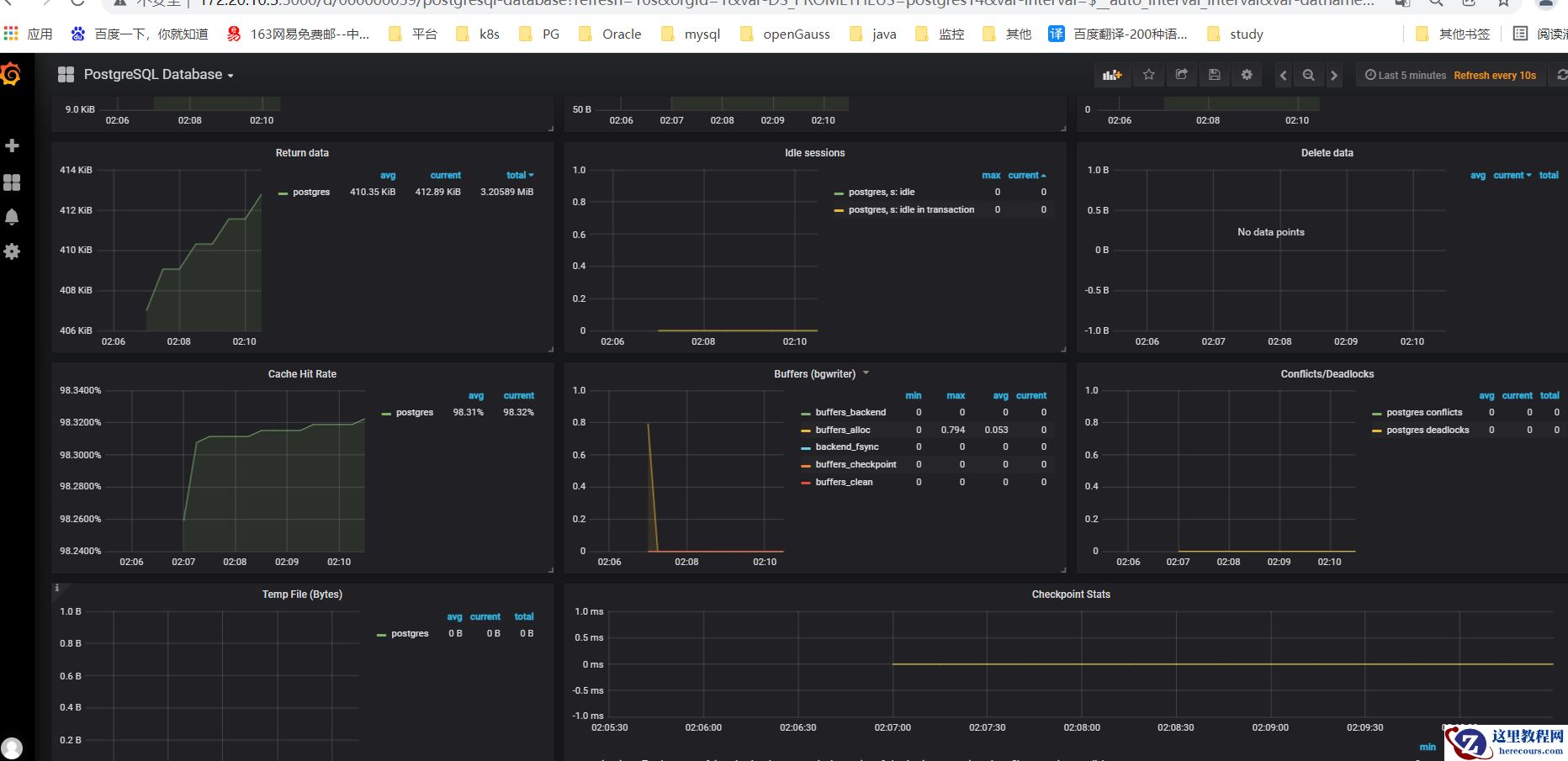This screenshot has height=761, width=1568.
Task: Save the dashboard with disk icon
Action: tap(1214, 75)
